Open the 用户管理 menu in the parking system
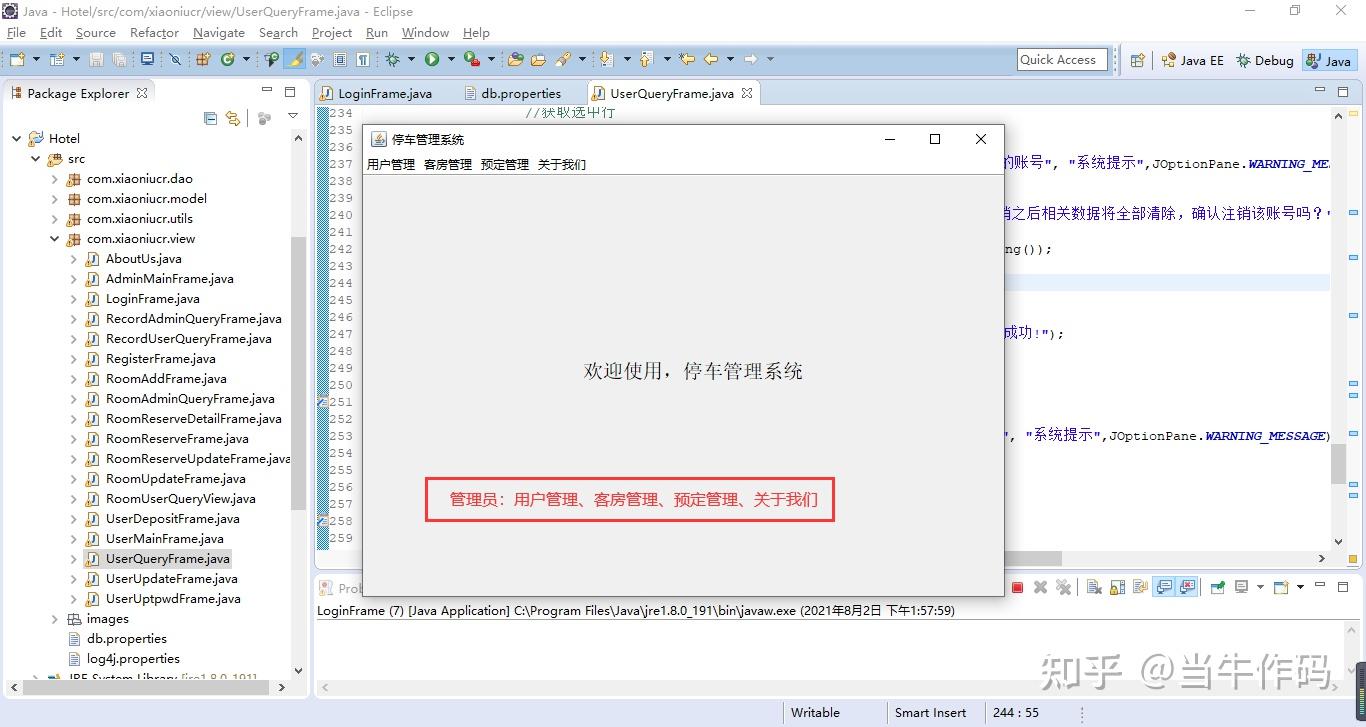1366x727 pixels. coord(390,164)
